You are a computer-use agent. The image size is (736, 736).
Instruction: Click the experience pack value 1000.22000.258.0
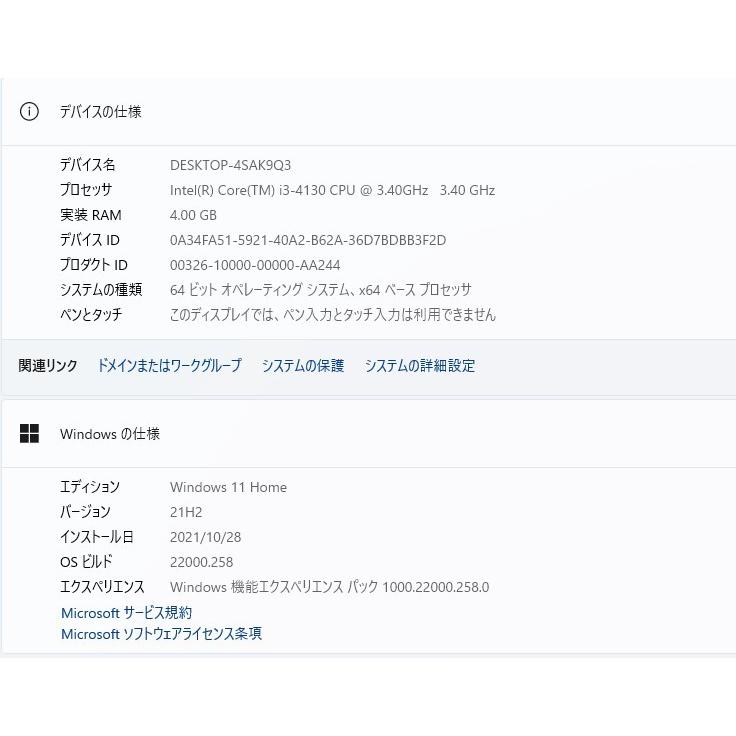(x=330, y=587)
